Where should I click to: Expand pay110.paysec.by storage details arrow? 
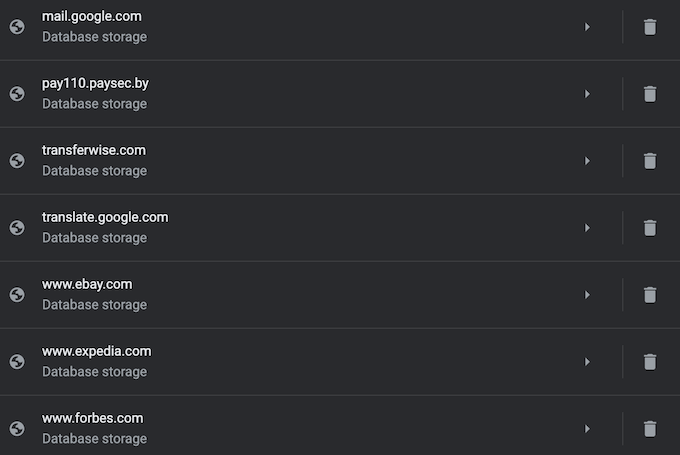pos(587,94)
